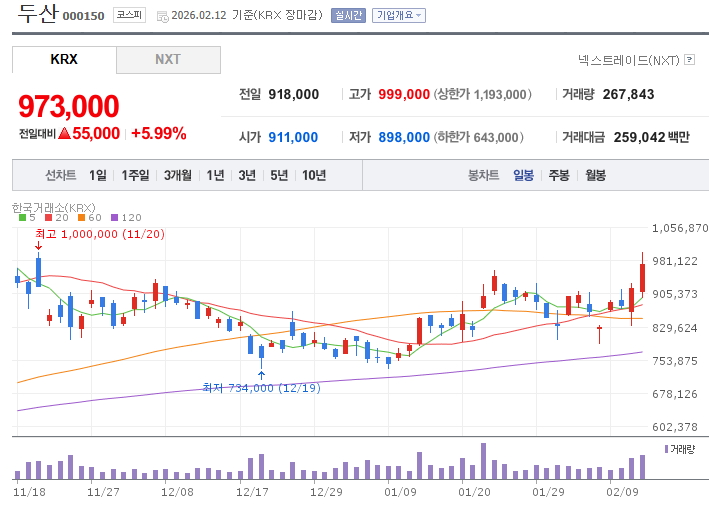Click the 봉차트 label
The width and height of the screenshot is (709, 505).
[483, 175]
